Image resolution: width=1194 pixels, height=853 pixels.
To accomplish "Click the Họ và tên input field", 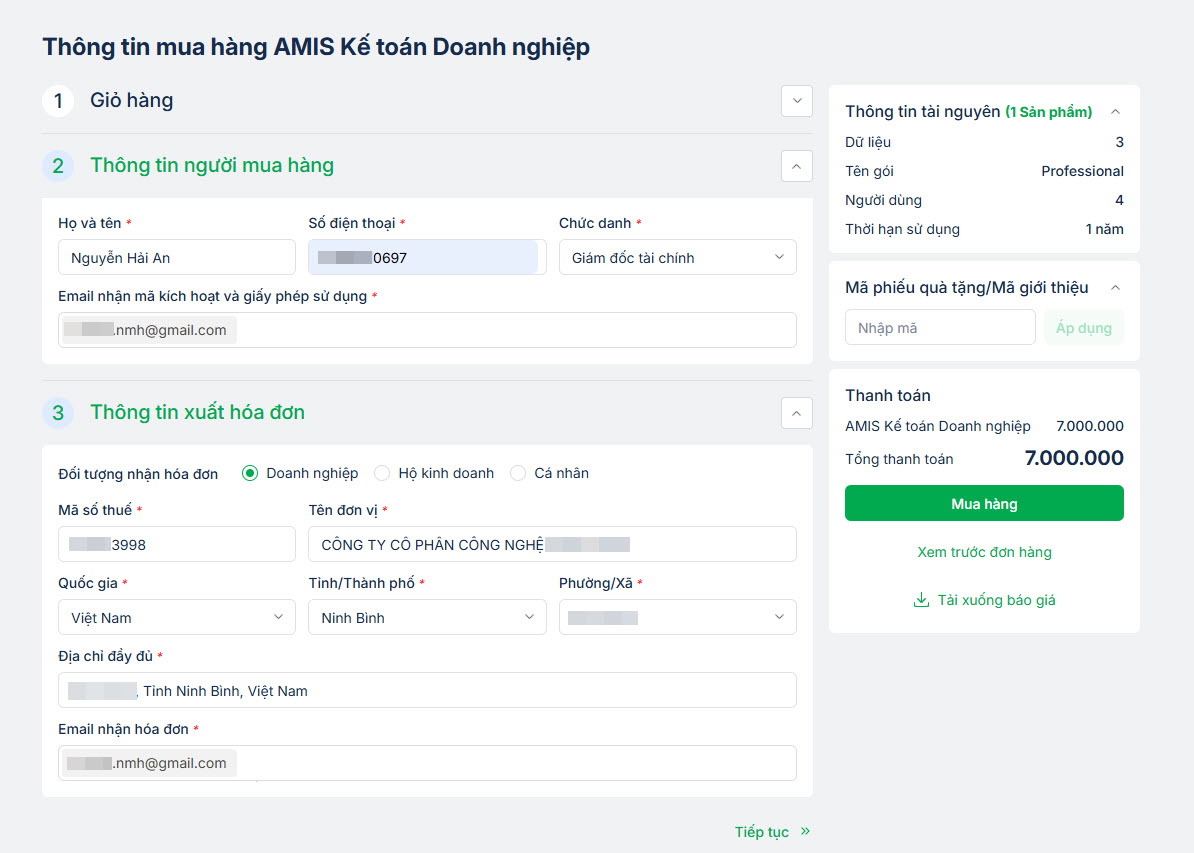I will (177, 258).
